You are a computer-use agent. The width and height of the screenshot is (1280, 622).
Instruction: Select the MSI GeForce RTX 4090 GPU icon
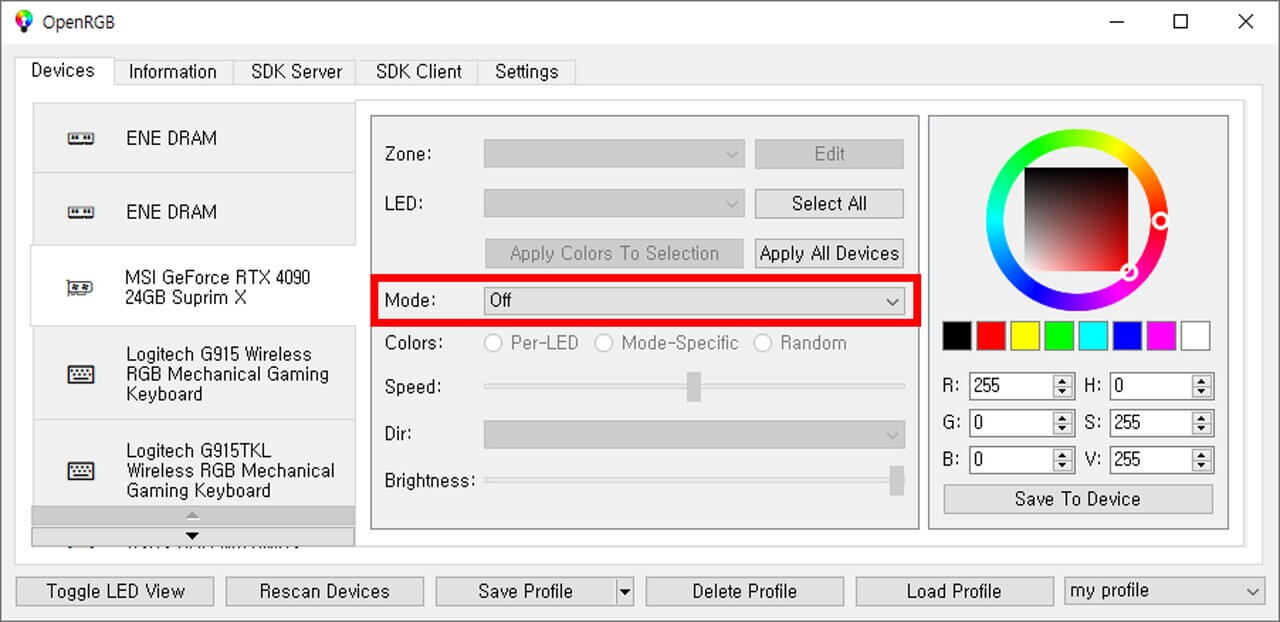tap(80, 288)
